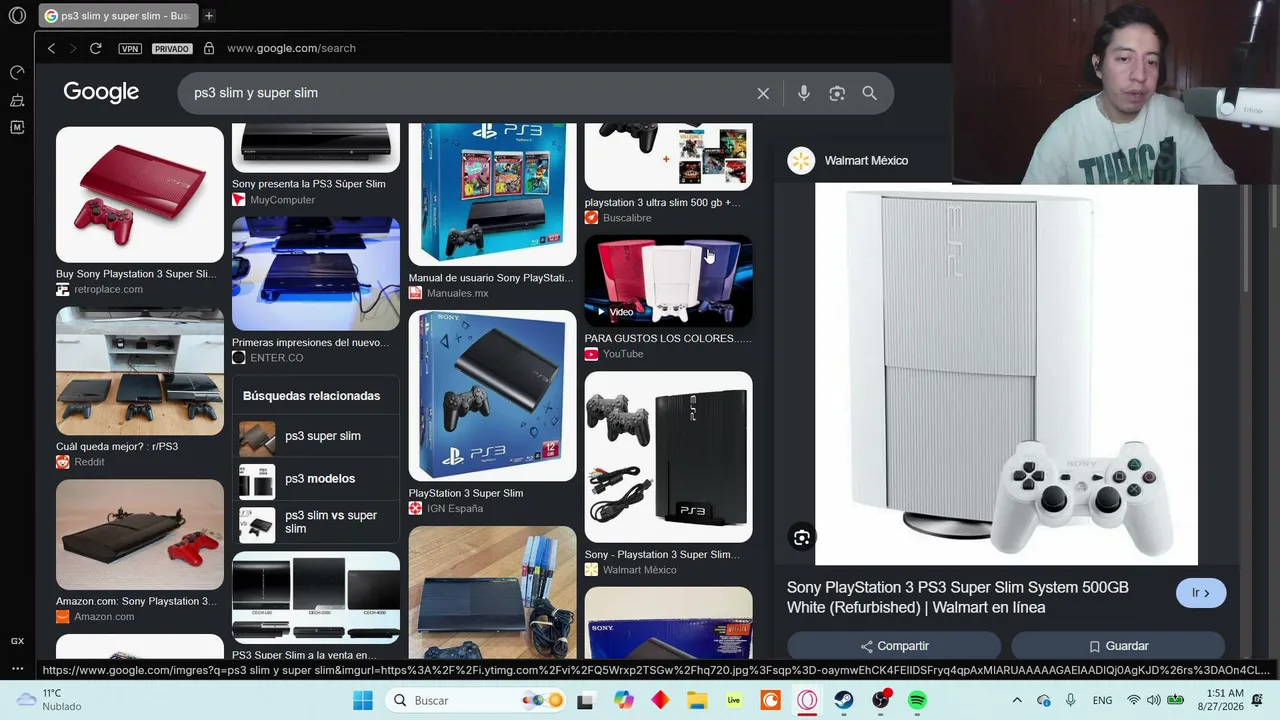Launch Steam from the taskbar

844,700
